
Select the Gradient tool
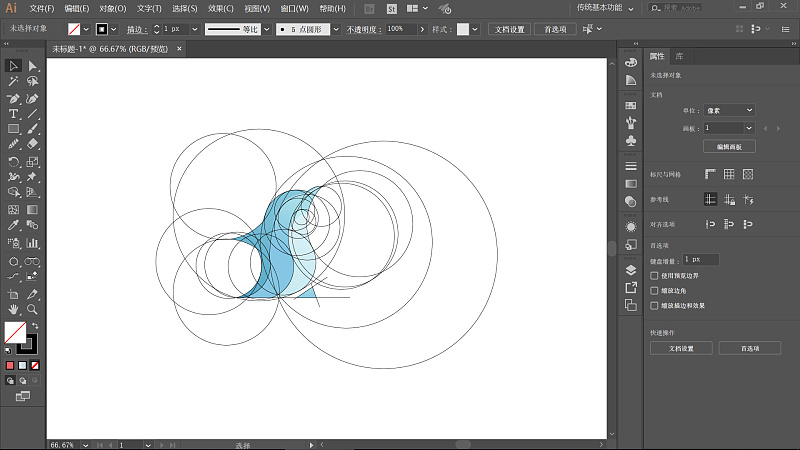33,210
